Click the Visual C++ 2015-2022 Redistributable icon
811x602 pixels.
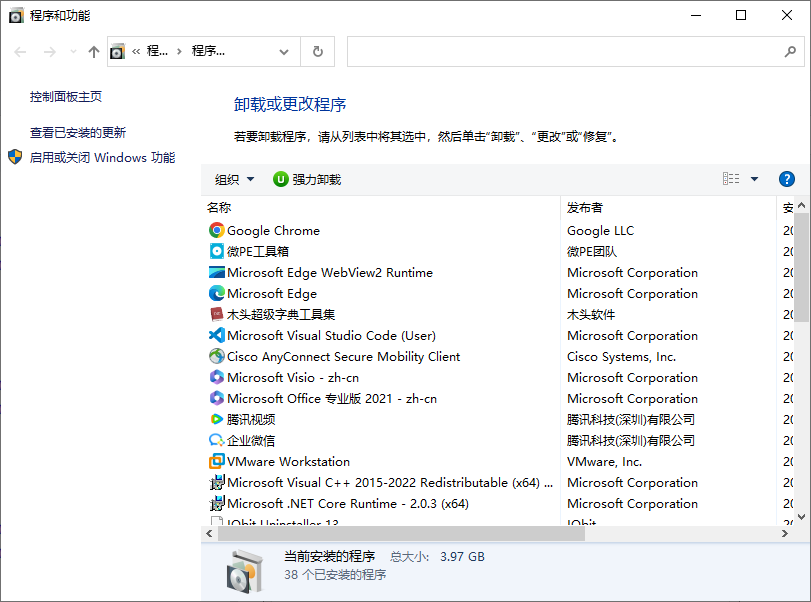pyautogui.click(x=217, y=482)
